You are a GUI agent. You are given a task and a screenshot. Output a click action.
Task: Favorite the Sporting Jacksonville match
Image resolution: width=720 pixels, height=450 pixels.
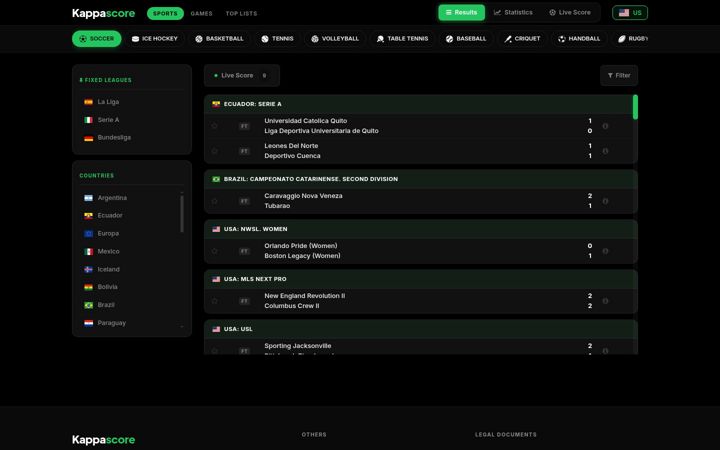(x=214, y=351)
